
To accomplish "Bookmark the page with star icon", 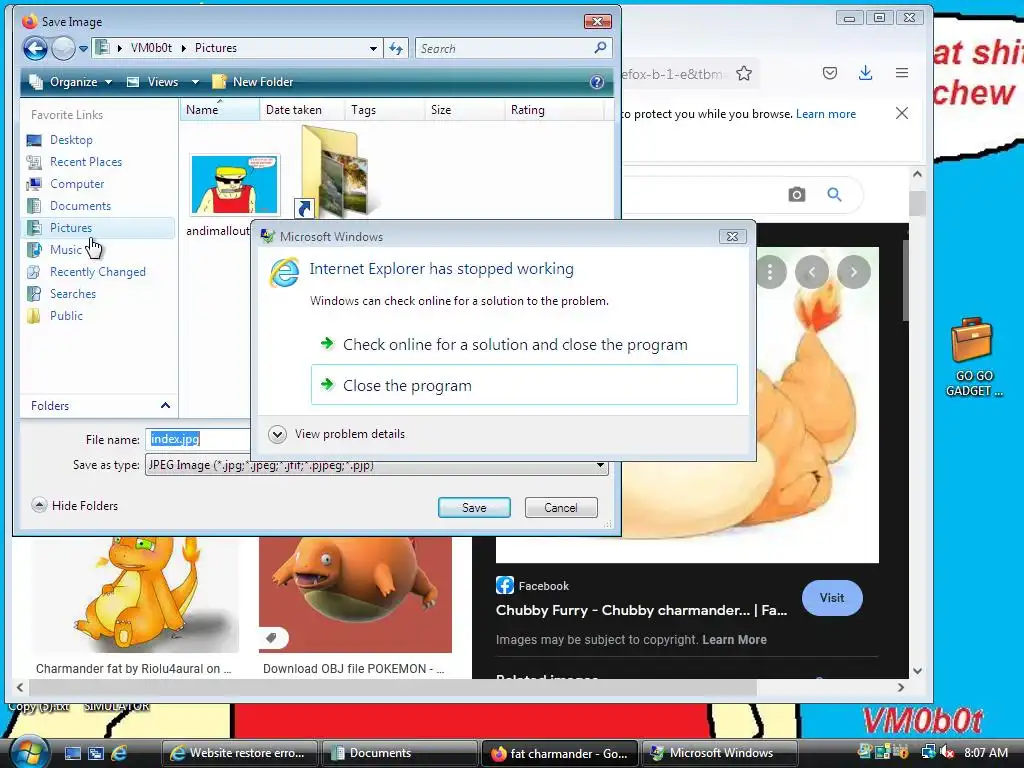I will 744,74.
